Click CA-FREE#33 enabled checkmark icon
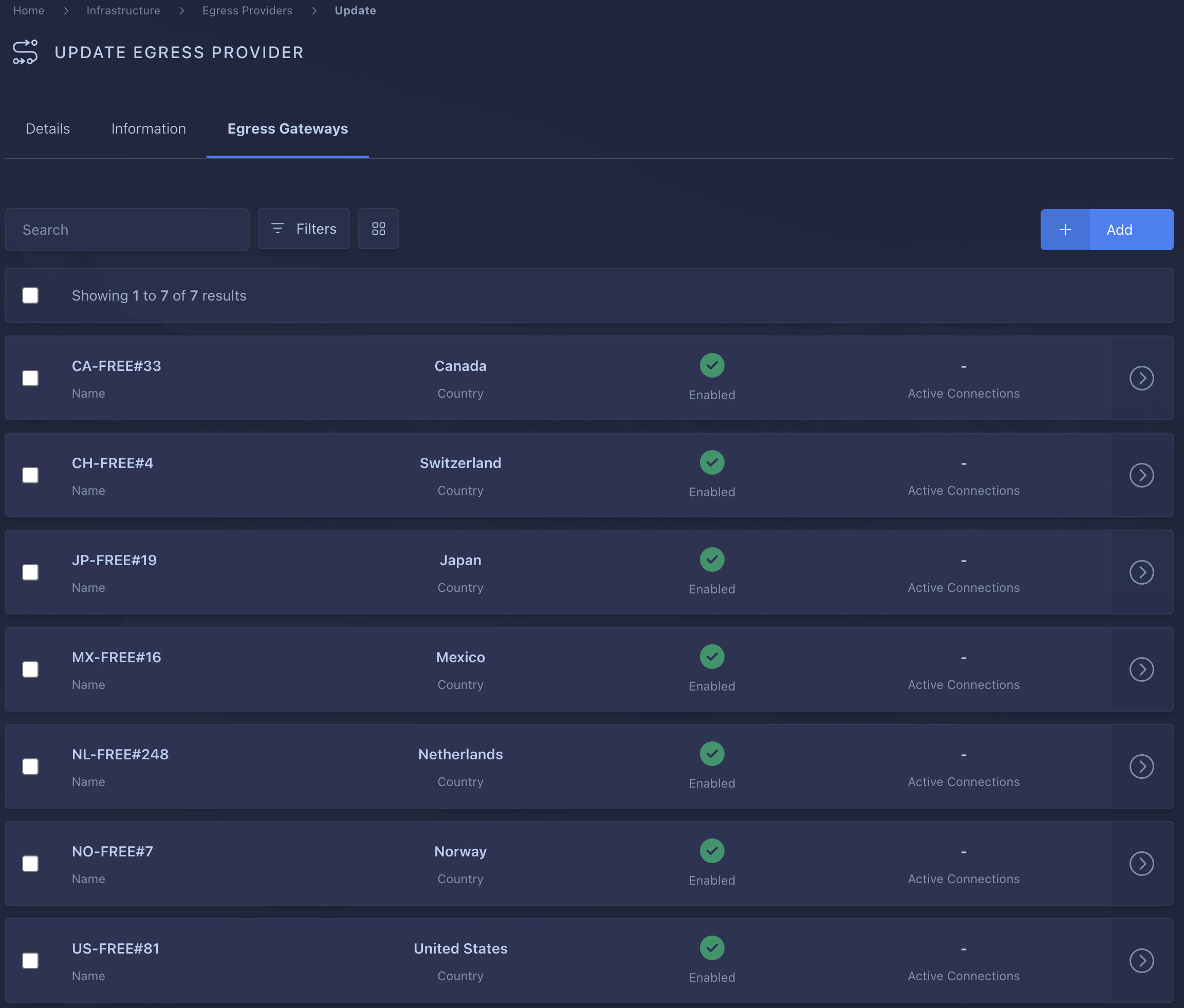Viewport: 1184px width, 1008px height. (712, 366)
